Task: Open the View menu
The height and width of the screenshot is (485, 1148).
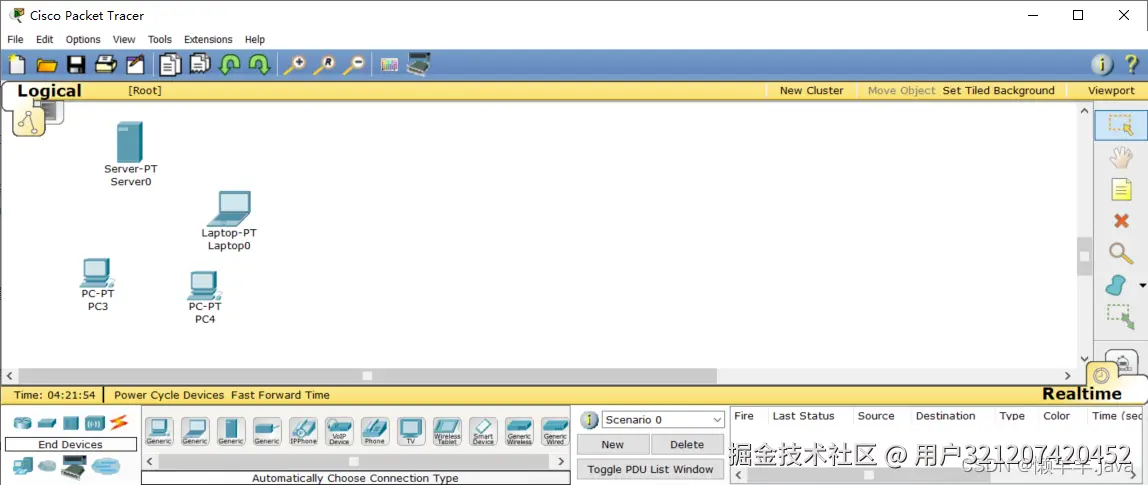Action: pos(124,40)
